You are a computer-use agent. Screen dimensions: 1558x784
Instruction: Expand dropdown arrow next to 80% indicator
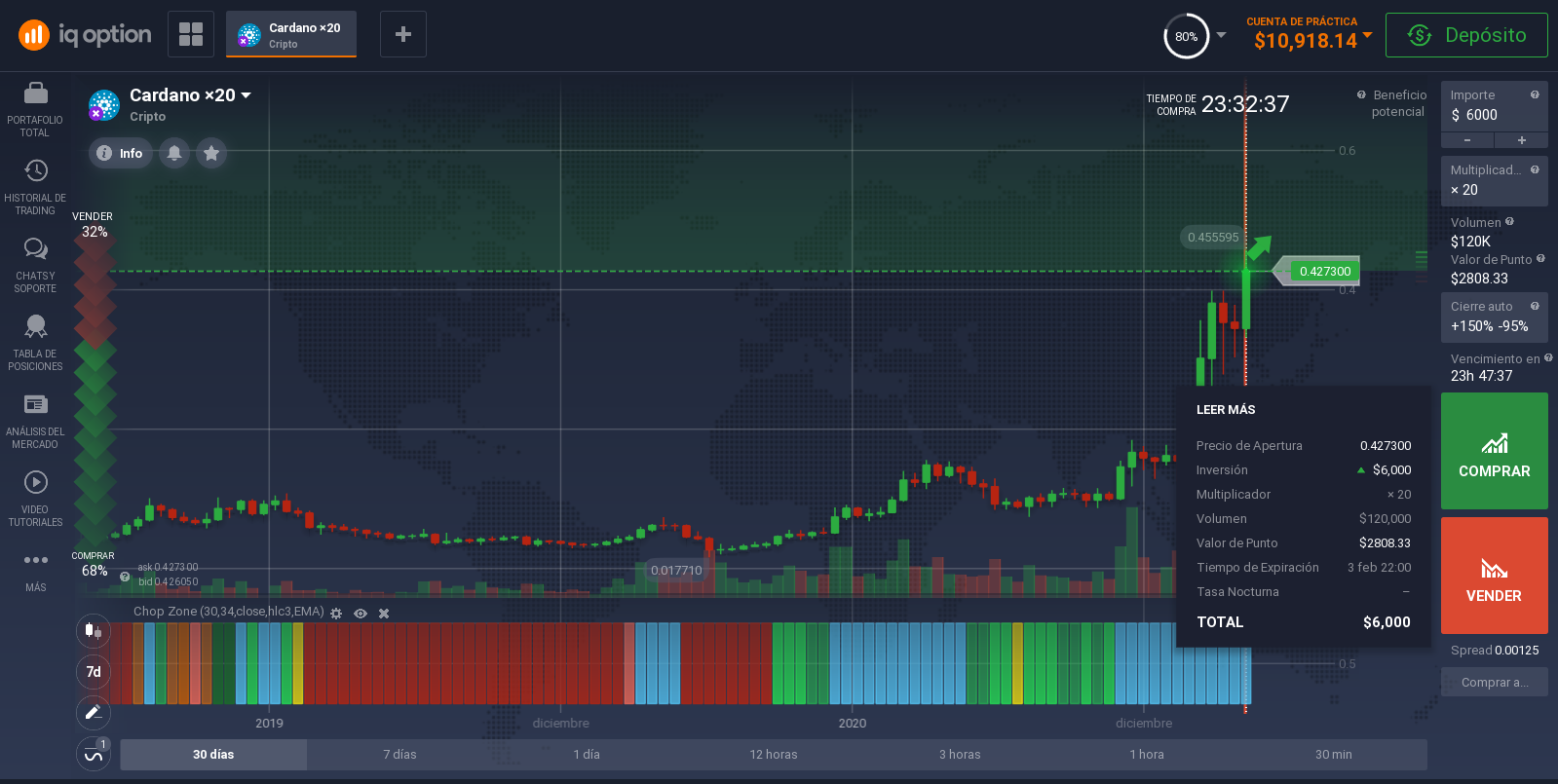[1221, 35]
